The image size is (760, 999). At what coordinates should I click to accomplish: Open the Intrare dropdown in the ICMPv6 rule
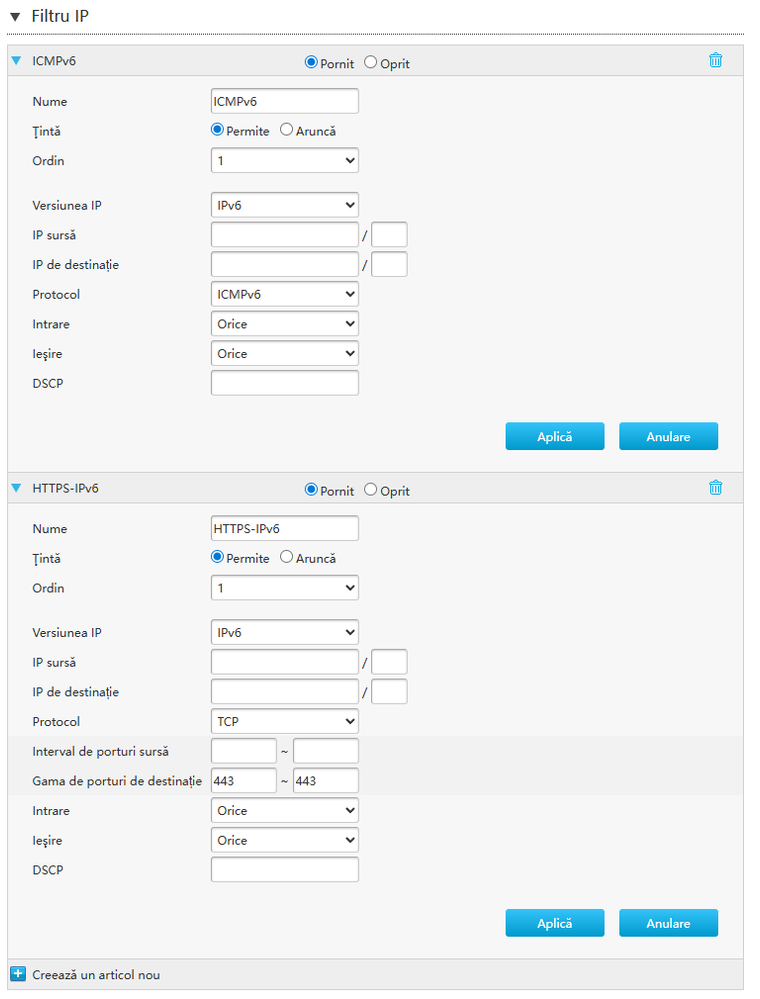click(x=284, y=323)
